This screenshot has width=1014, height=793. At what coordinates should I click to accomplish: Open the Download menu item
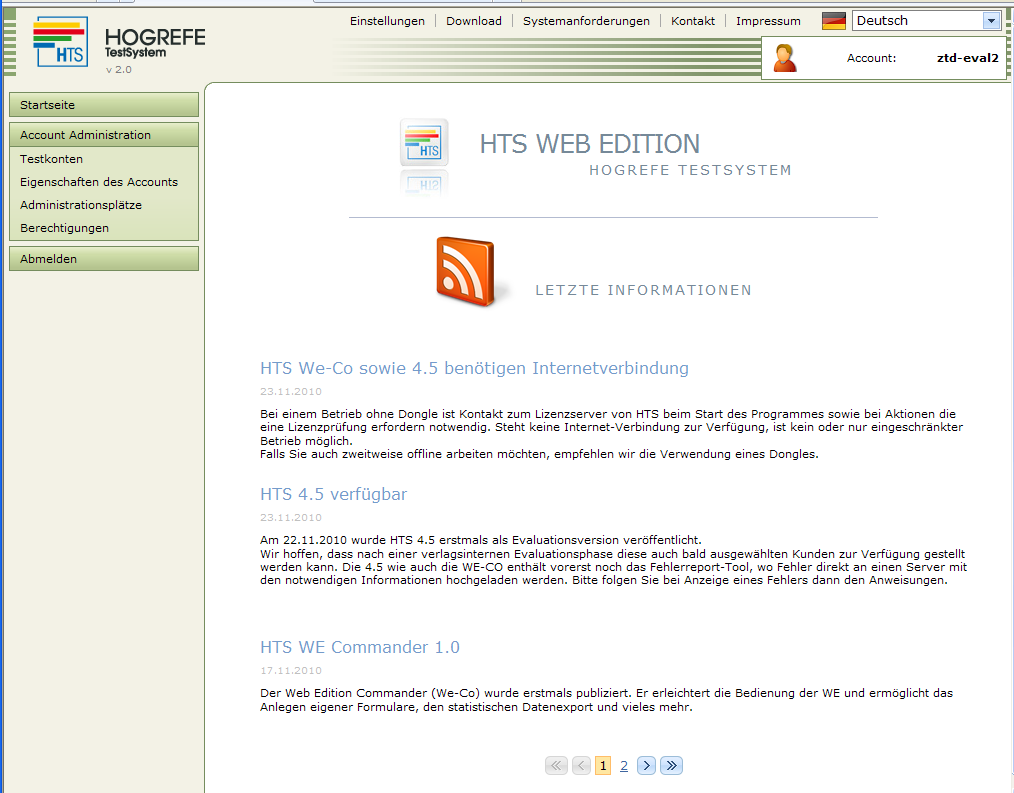pyautogui.click(x=474, y=21)
